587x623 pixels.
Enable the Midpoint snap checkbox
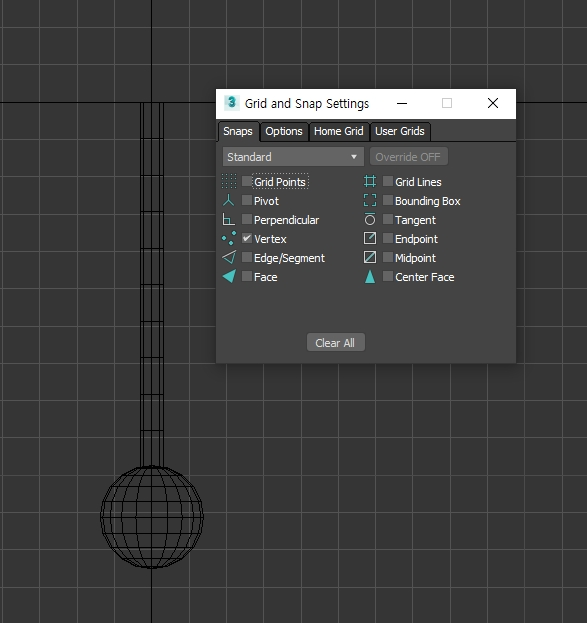click(x=388, y=257)
